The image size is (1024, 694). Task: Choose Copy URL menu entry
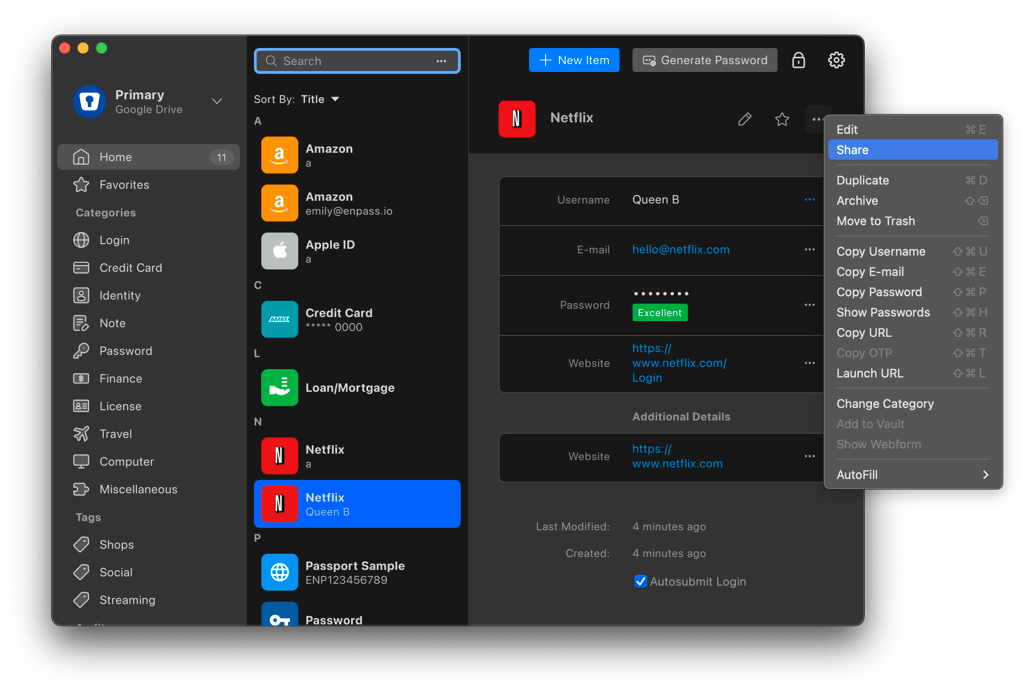click(912, 332)
